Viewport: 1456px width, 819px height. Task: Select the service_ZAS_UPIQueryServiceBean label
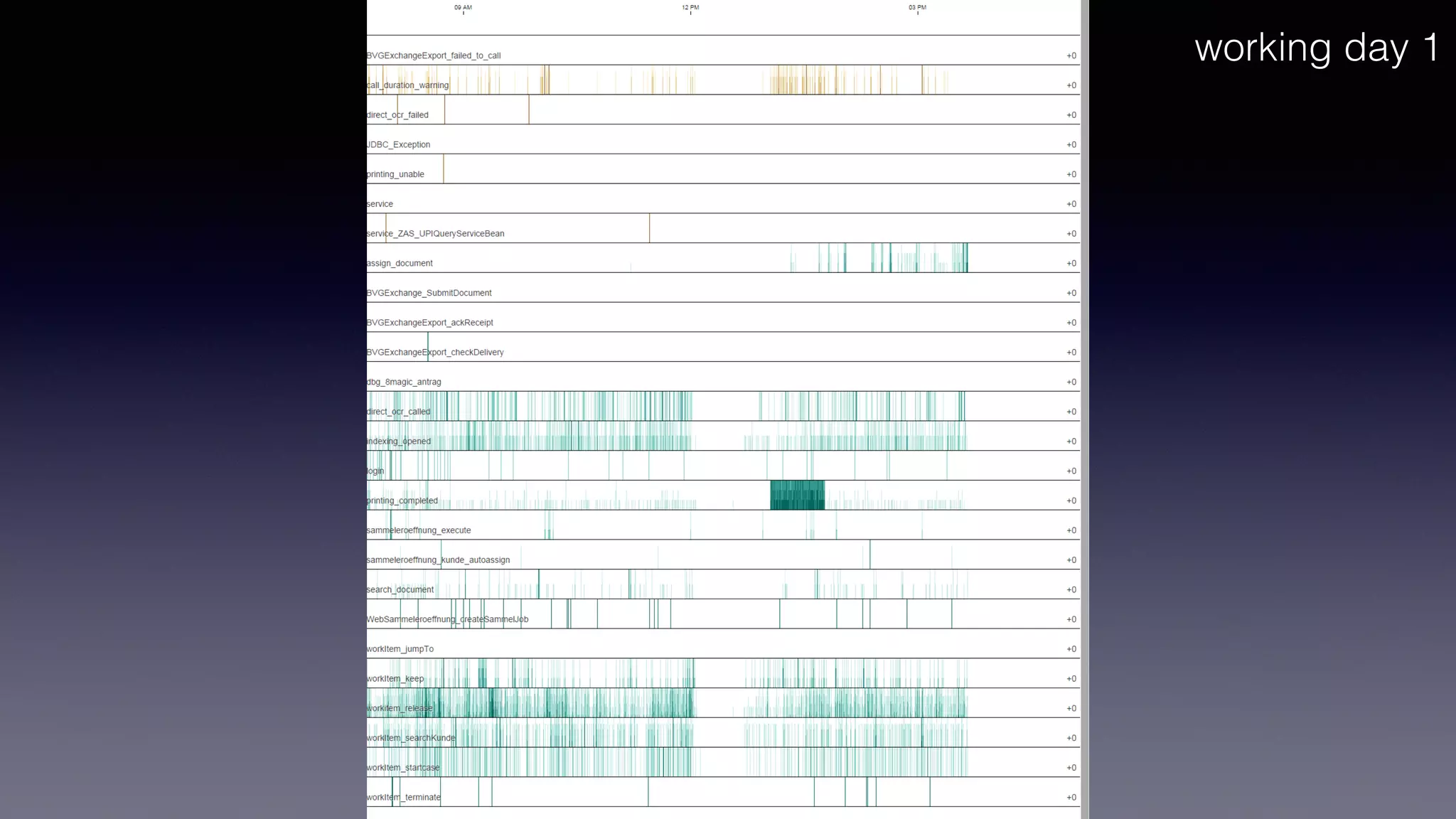click(x=436, y=234)
